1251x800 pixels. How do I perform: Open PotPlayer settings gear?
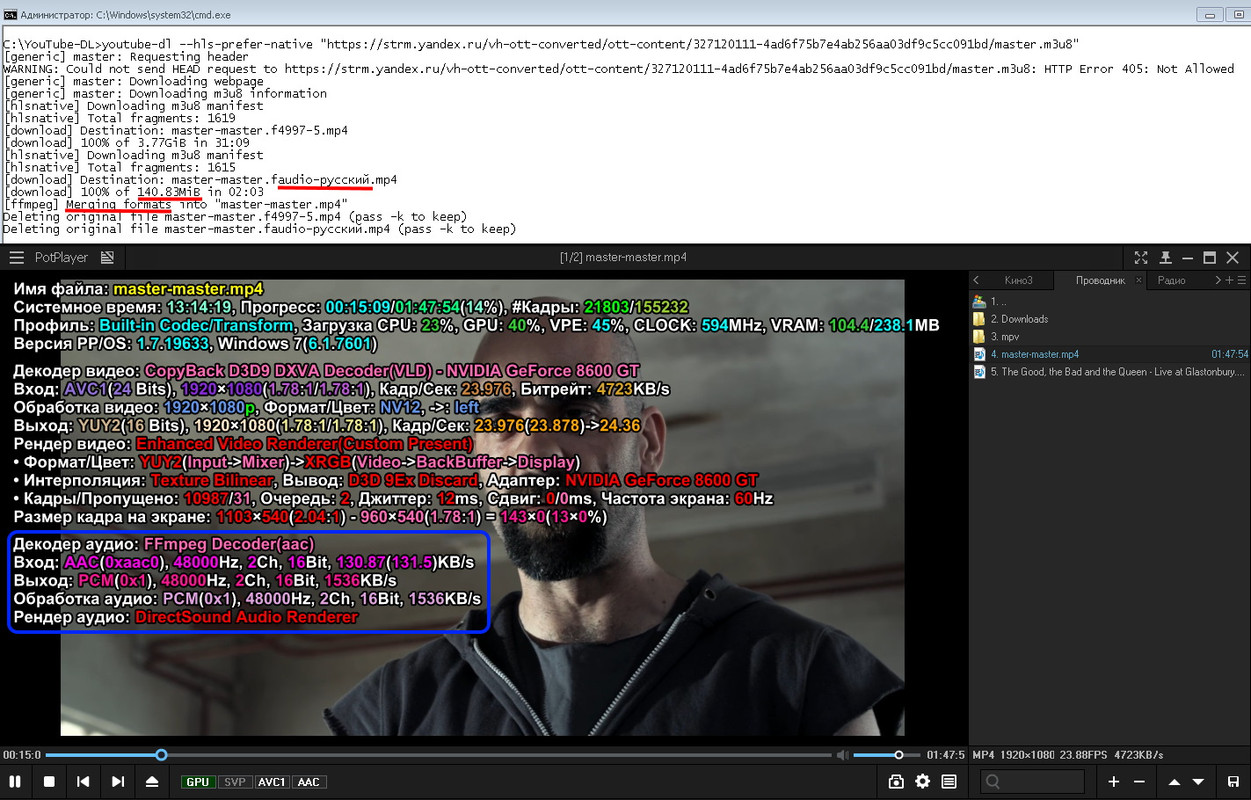(x=922, y=781)
